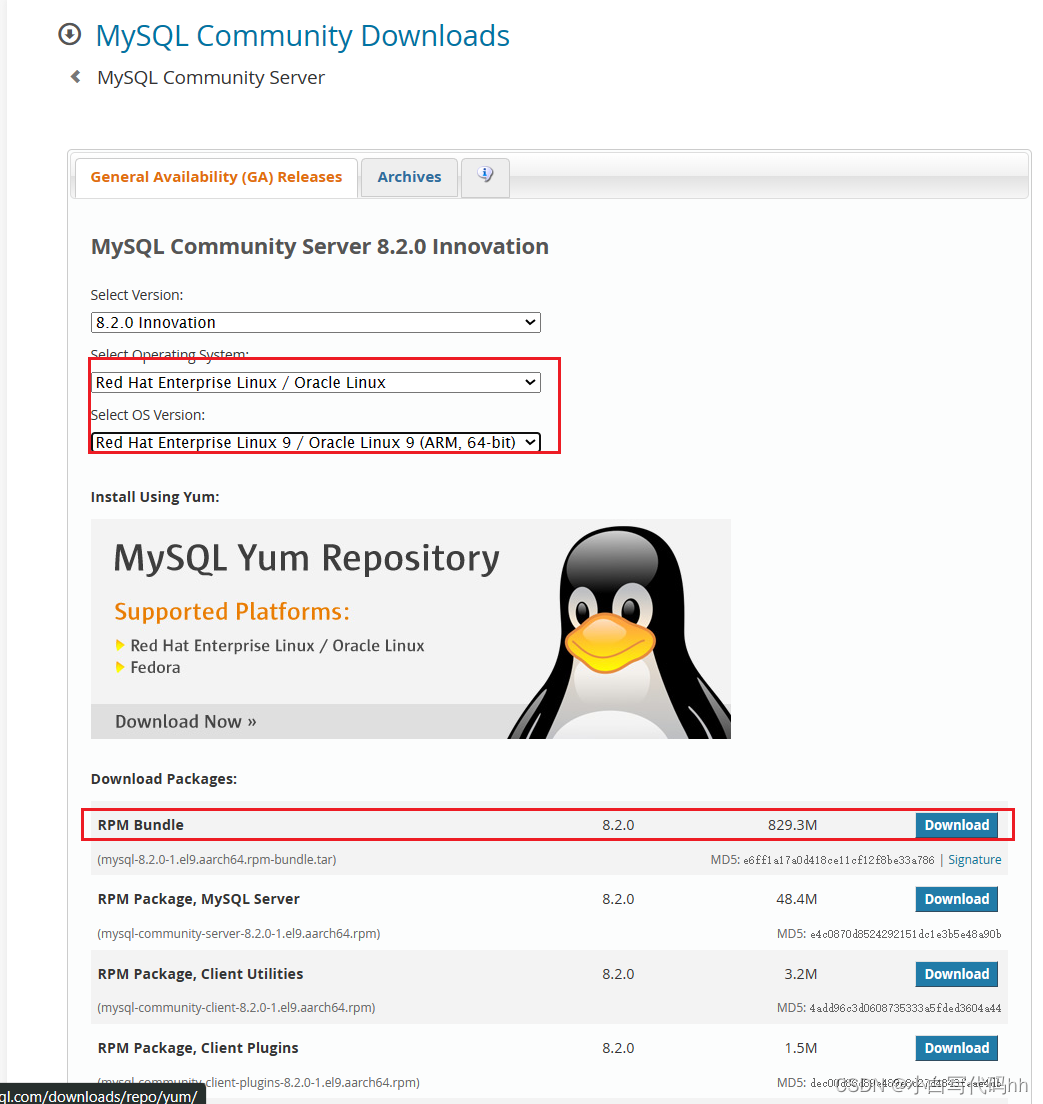Click the back chevron next to MySQL Community Server

76,76
